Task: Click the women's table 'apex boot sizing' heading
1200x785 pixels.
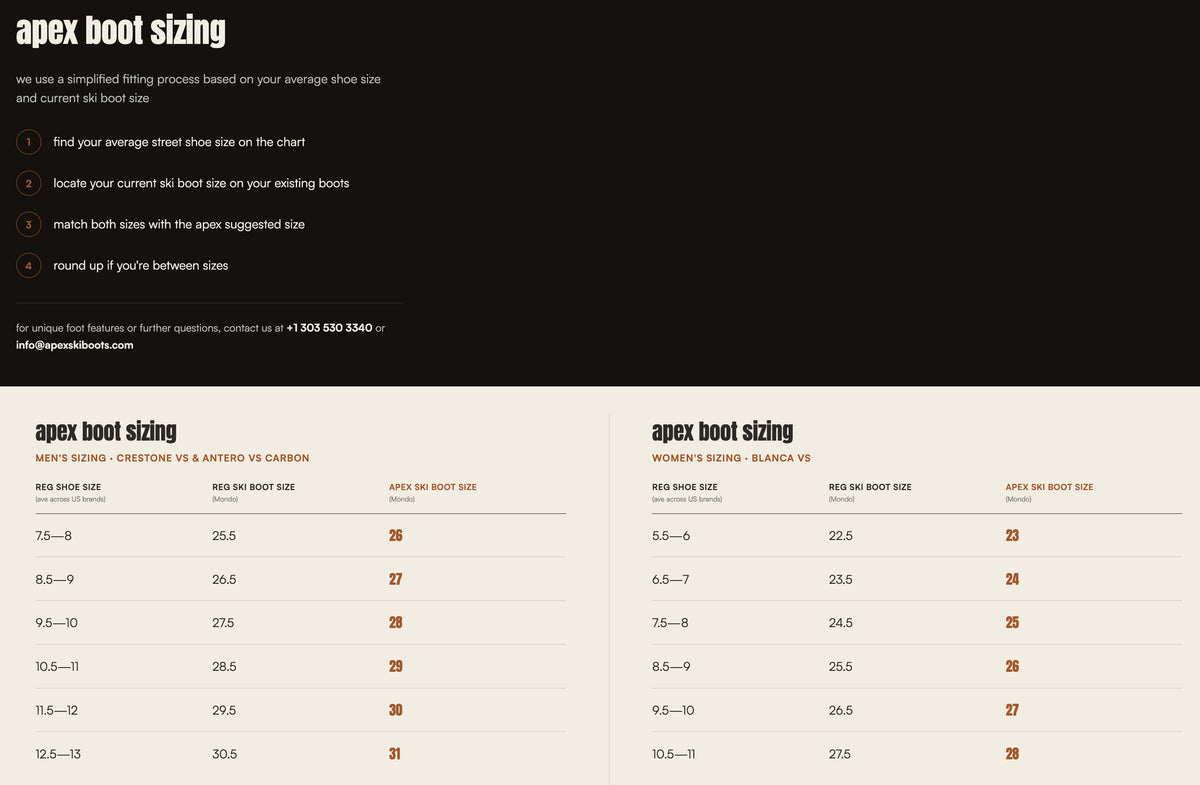Action: (x=722, y=431)
